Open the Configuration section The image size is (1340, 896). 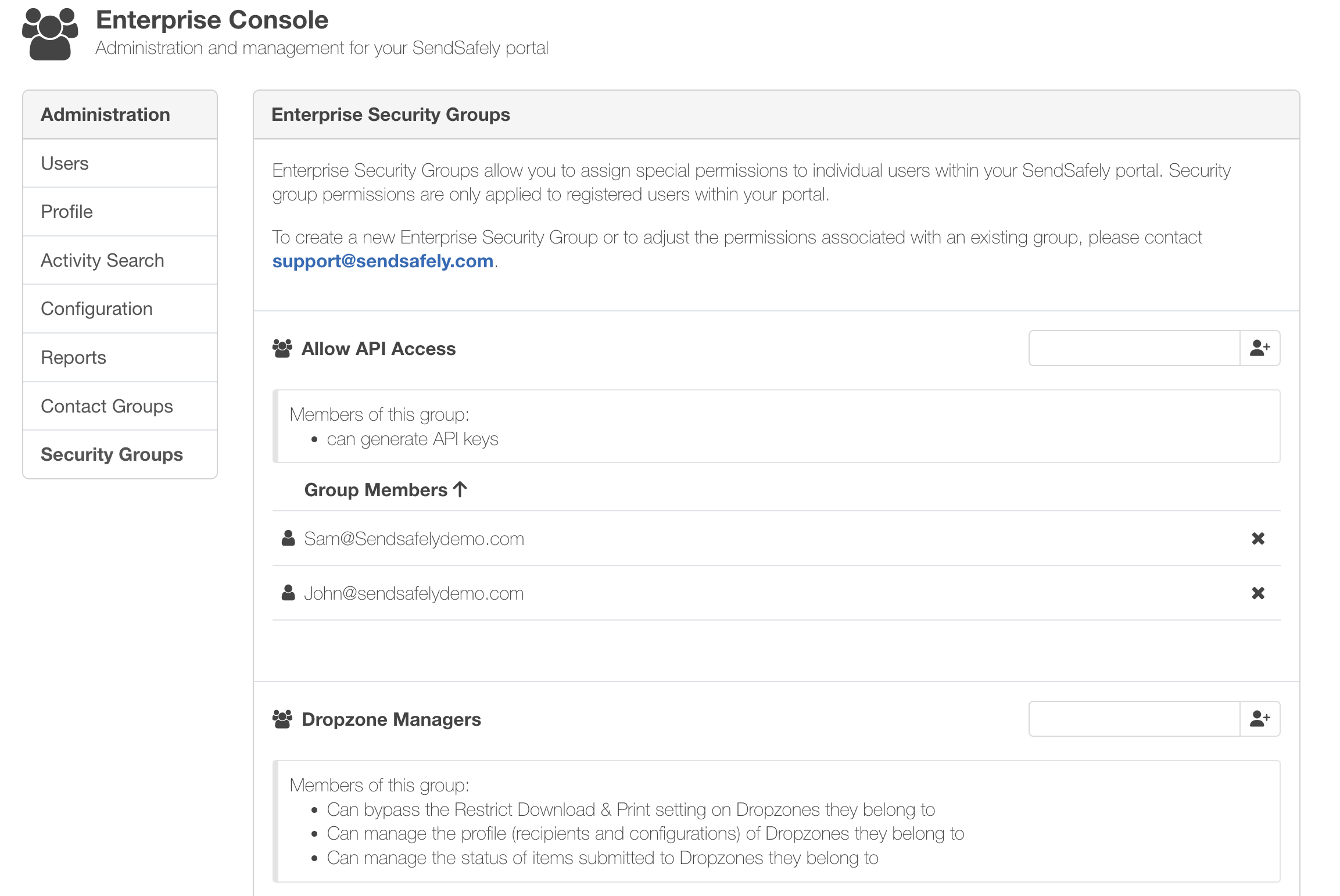point(96,309)
